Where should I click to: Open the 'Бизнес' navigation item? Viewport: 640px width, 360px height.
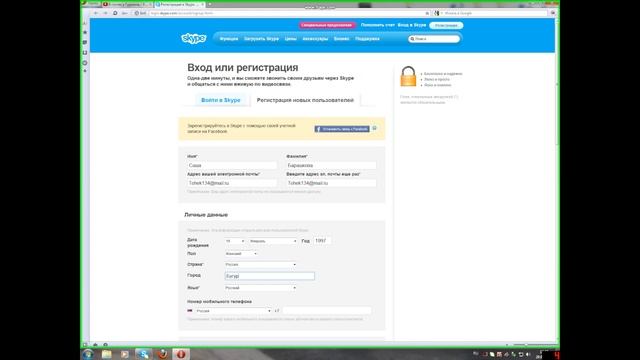point(341,39)
